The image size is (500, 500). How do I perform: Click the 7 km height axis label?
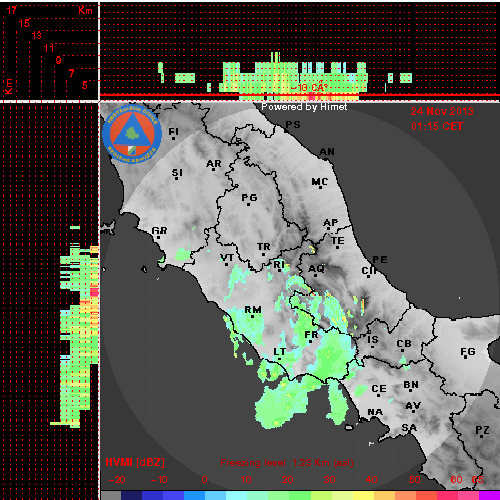71,73
